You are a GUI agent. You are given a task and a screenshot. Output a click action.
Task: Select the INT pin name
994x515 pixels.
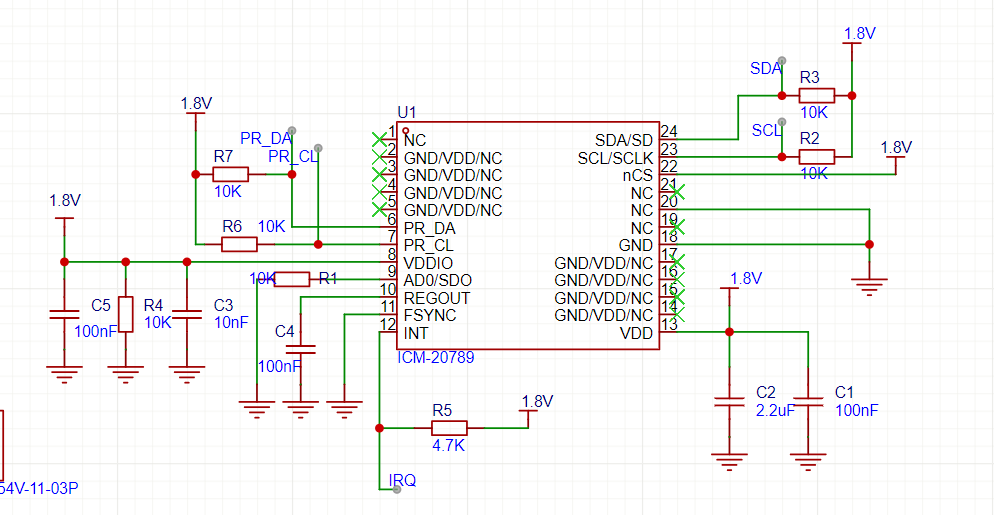click(x=415, y=333)
